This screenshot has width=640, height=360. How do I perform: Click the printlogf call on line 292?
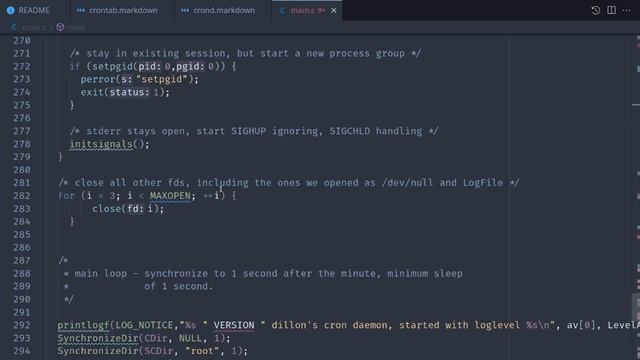click(x=84, y=325)
